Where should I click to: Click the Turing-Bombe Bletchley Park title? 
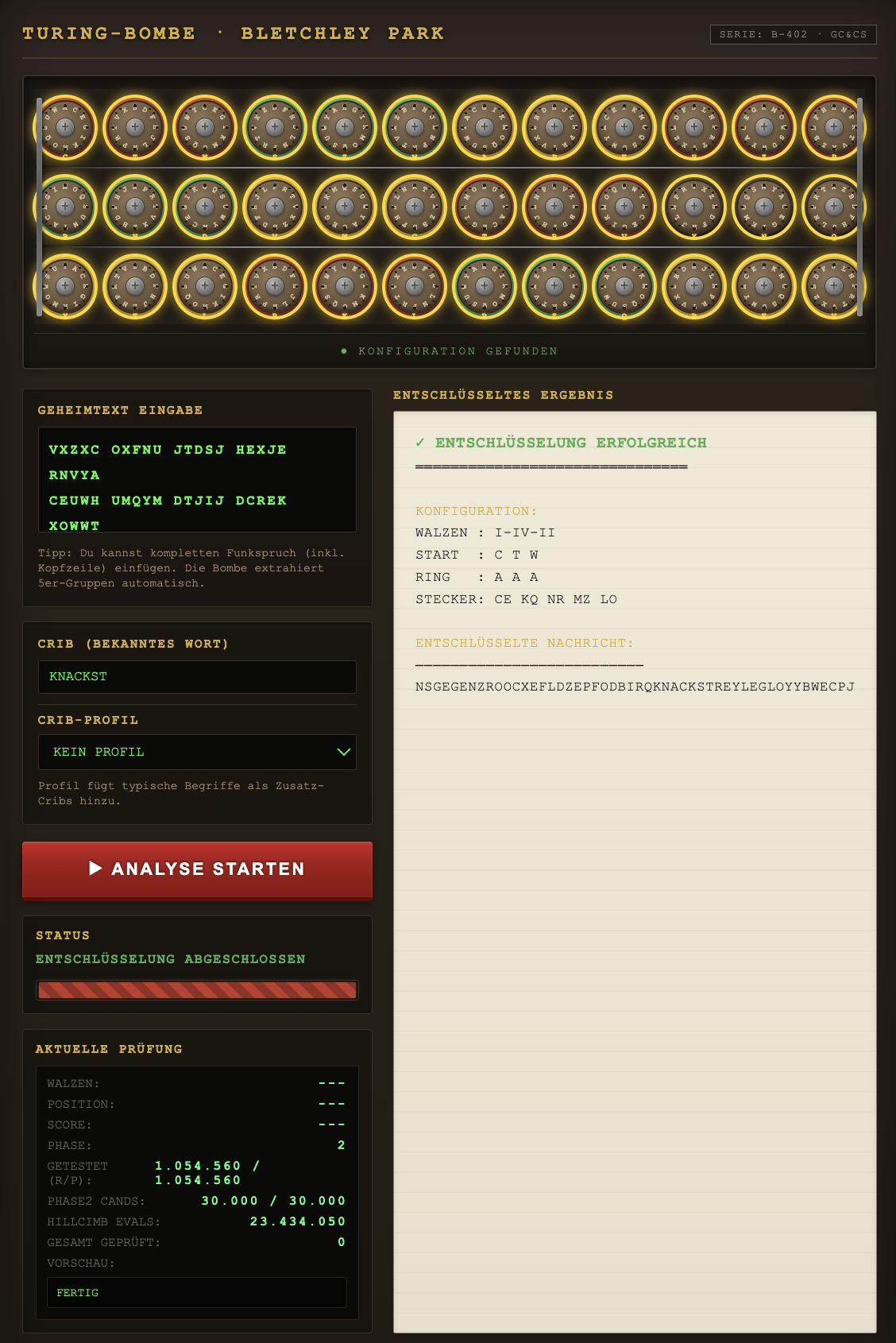click(x=233, y=33)
